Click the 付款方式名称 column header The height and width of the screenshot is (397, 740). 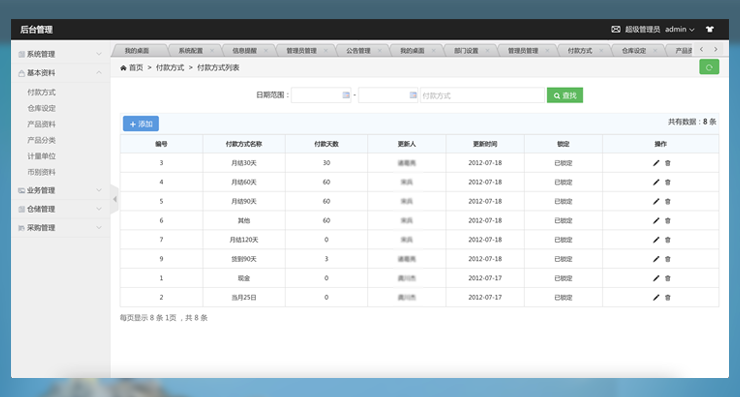click(x=244, y=144)
